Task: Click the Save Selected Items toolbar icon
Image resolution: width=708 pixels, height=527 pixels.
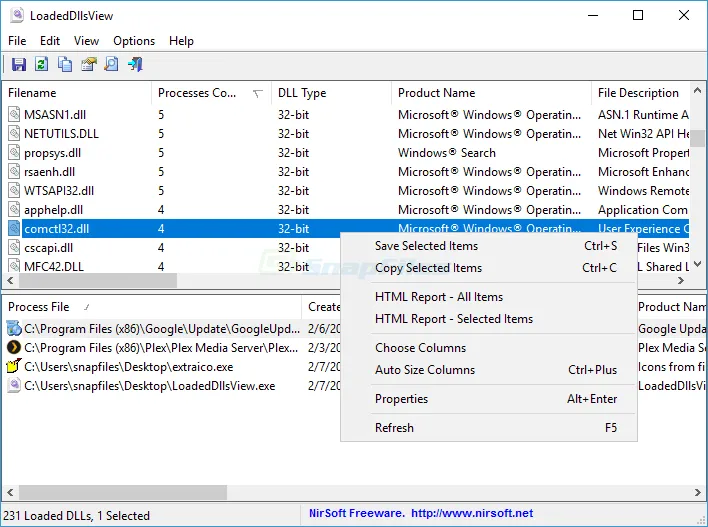Action: [19, 64]
